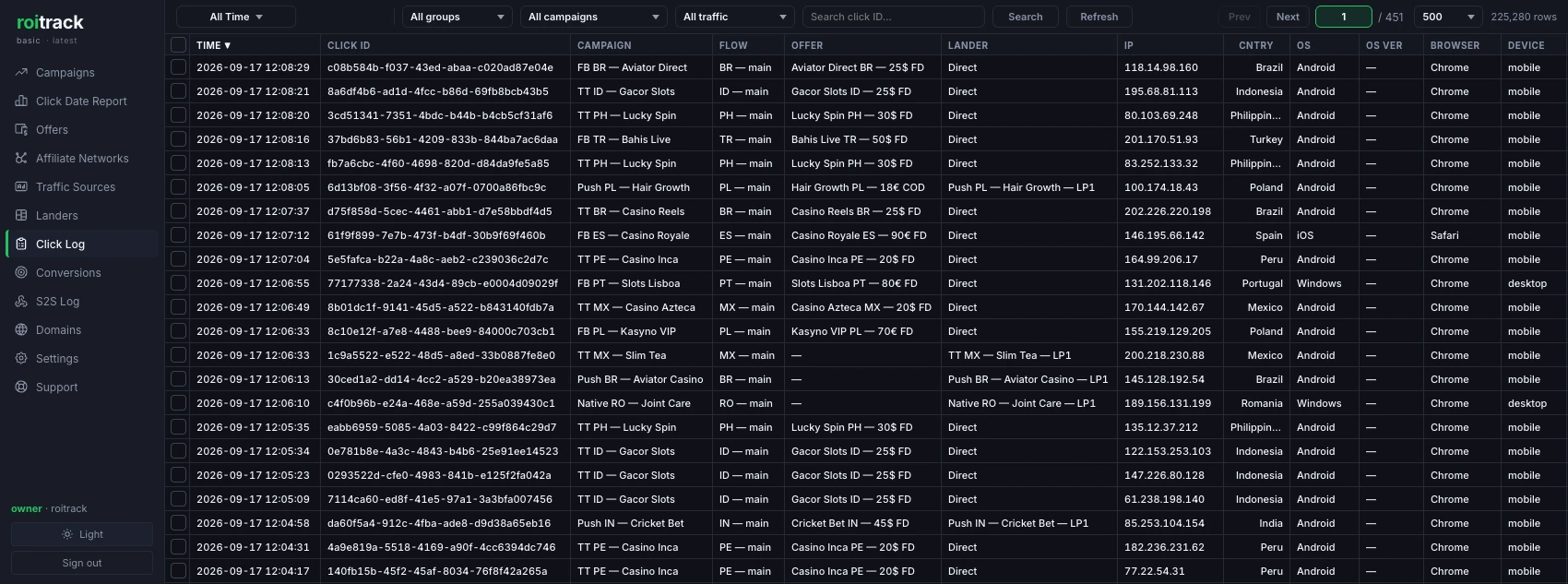Check the Casino Royale ES row checkbox
This screenshot has width=1568, height=584.
178,235
